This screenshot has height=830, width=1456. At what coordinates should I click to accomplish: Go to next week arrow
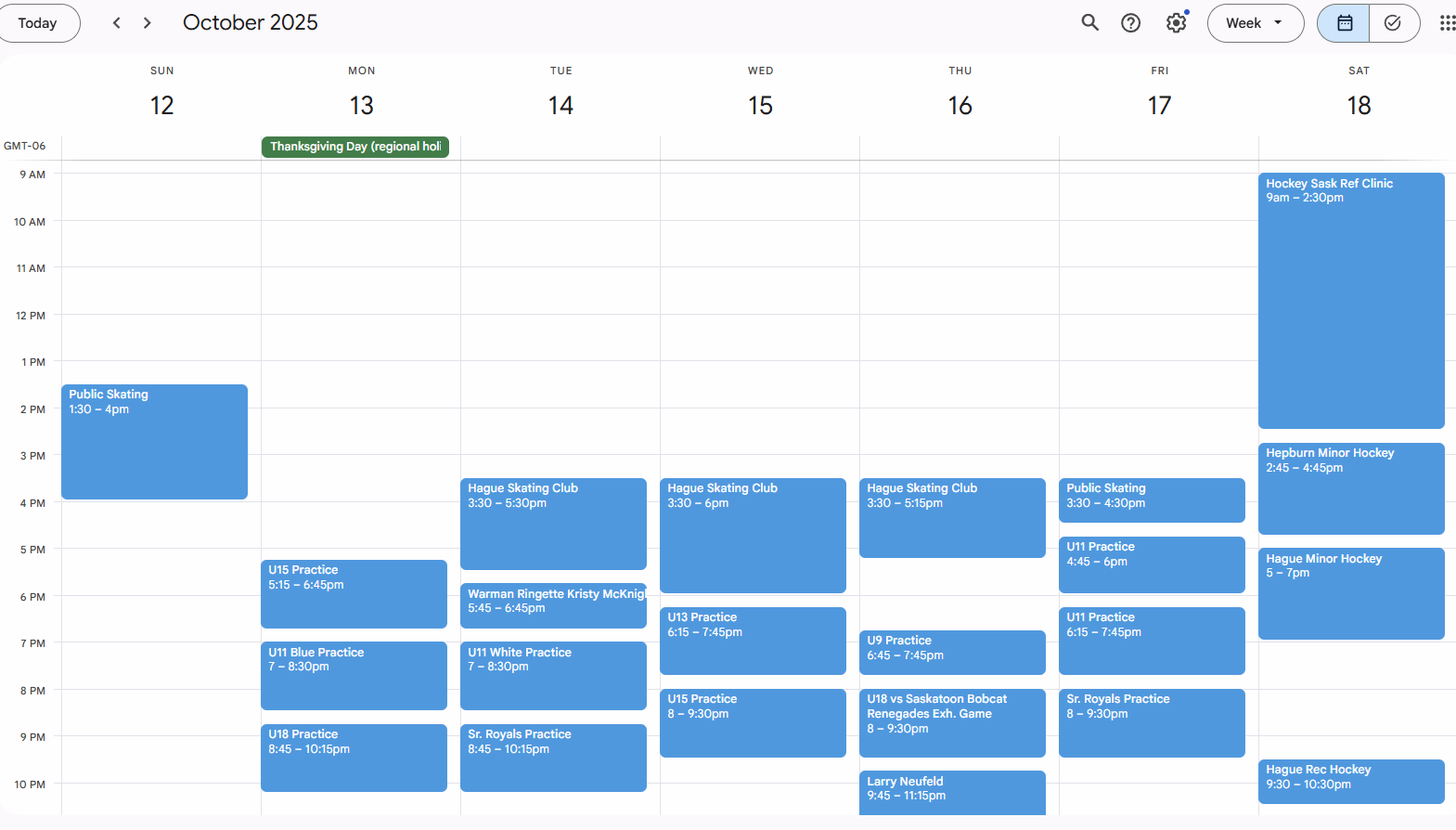(147, 23)
